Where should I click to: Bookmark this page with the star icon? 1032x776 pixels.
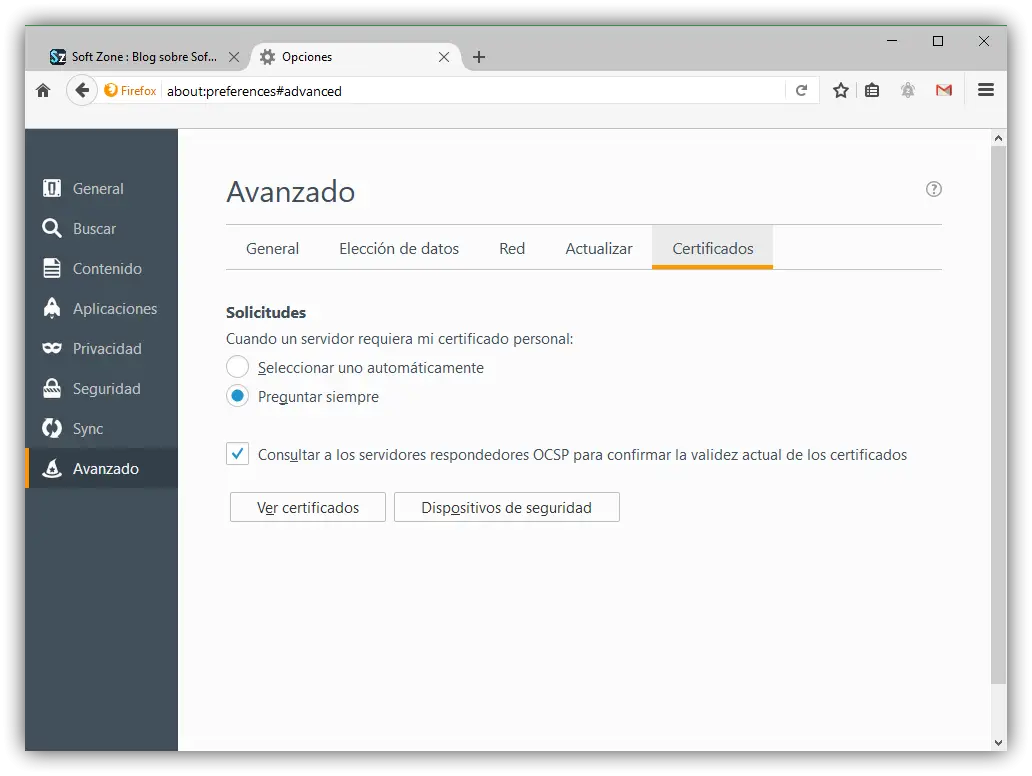click(x=840, y=91)
